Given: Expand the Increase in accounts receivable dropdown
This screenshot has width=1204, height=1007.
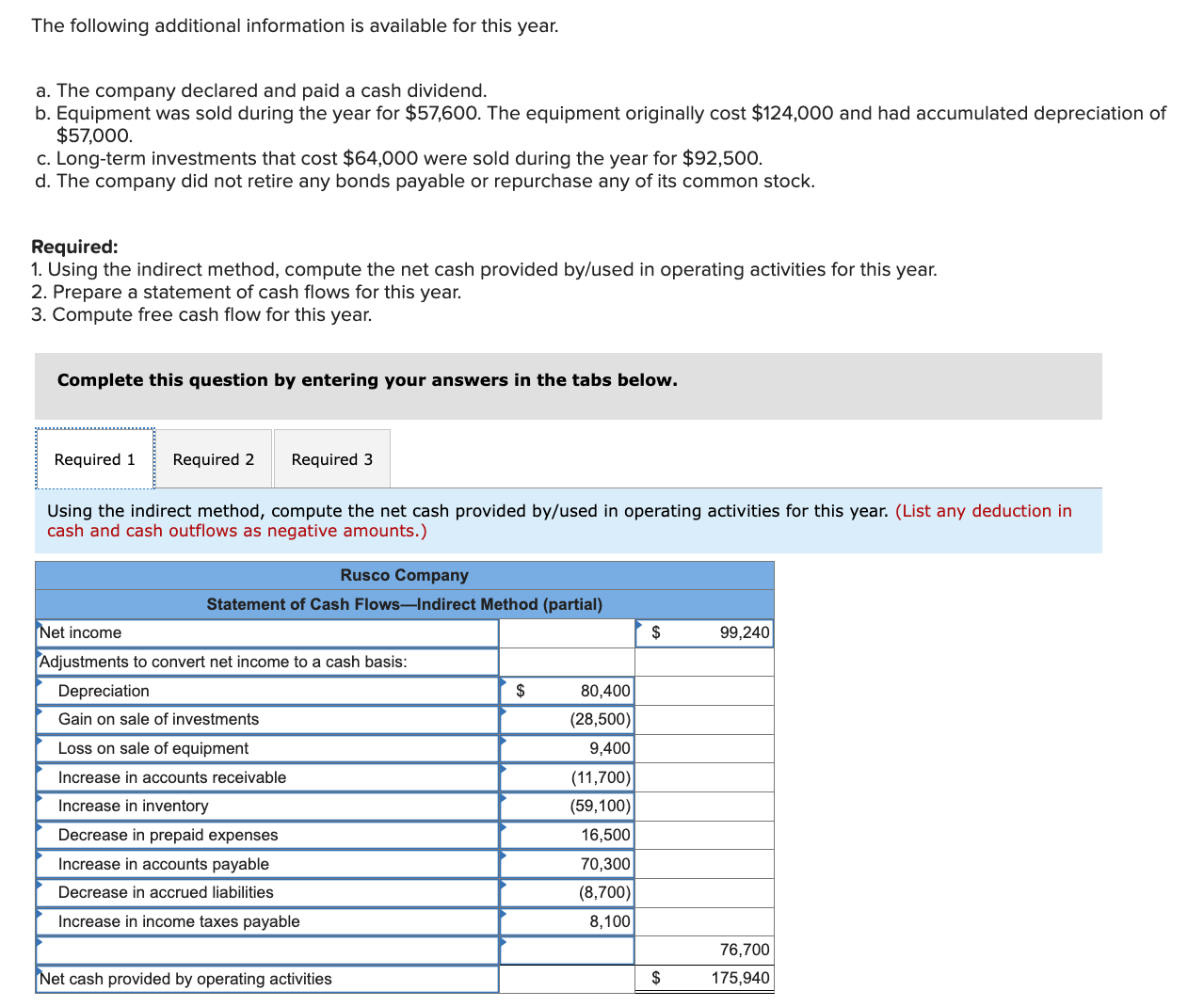Looking at the screenshot, I should (x=267, y=778).
